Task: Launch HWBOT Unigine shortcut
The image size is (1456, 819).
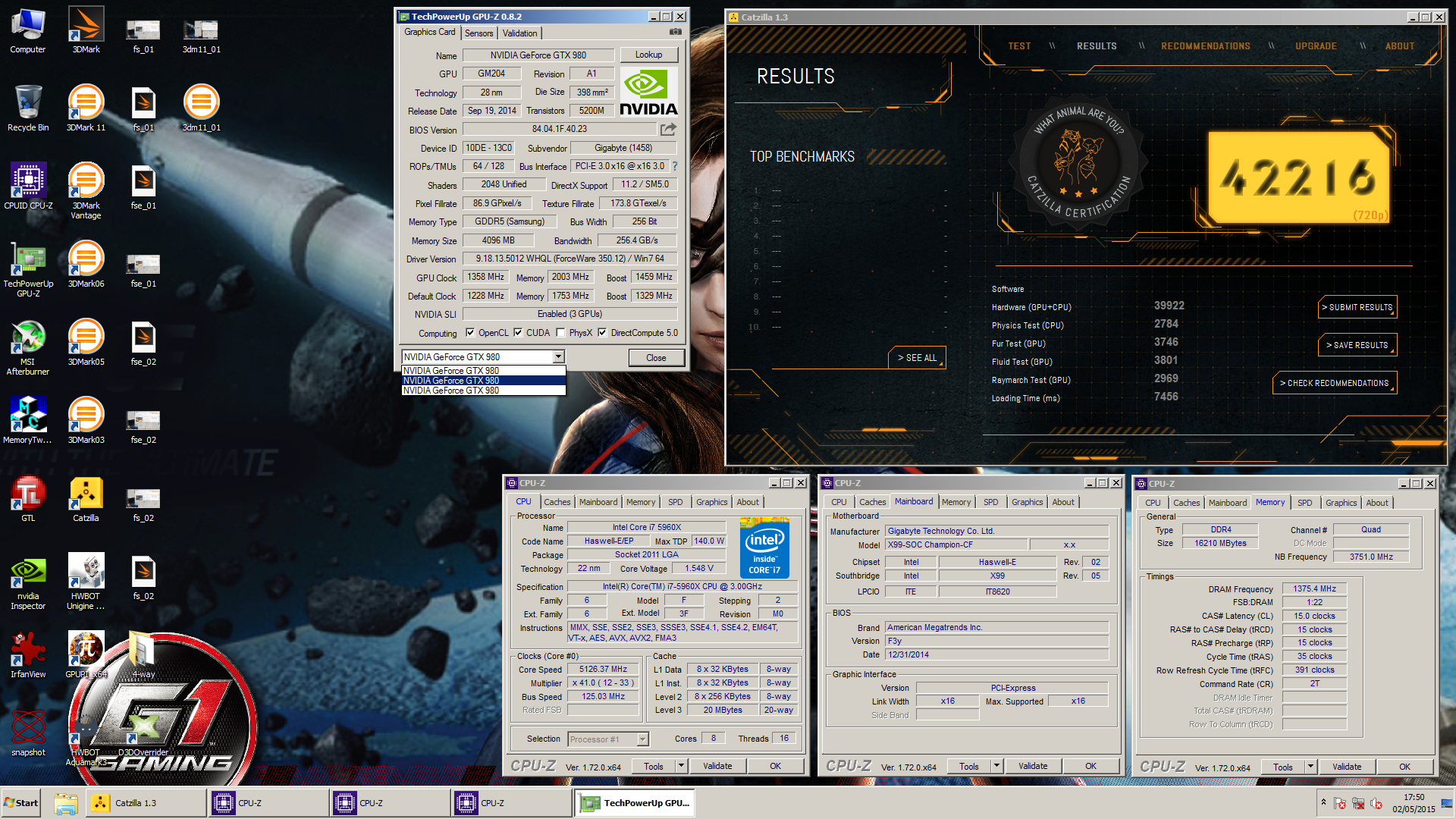Action: coord(86,582)
